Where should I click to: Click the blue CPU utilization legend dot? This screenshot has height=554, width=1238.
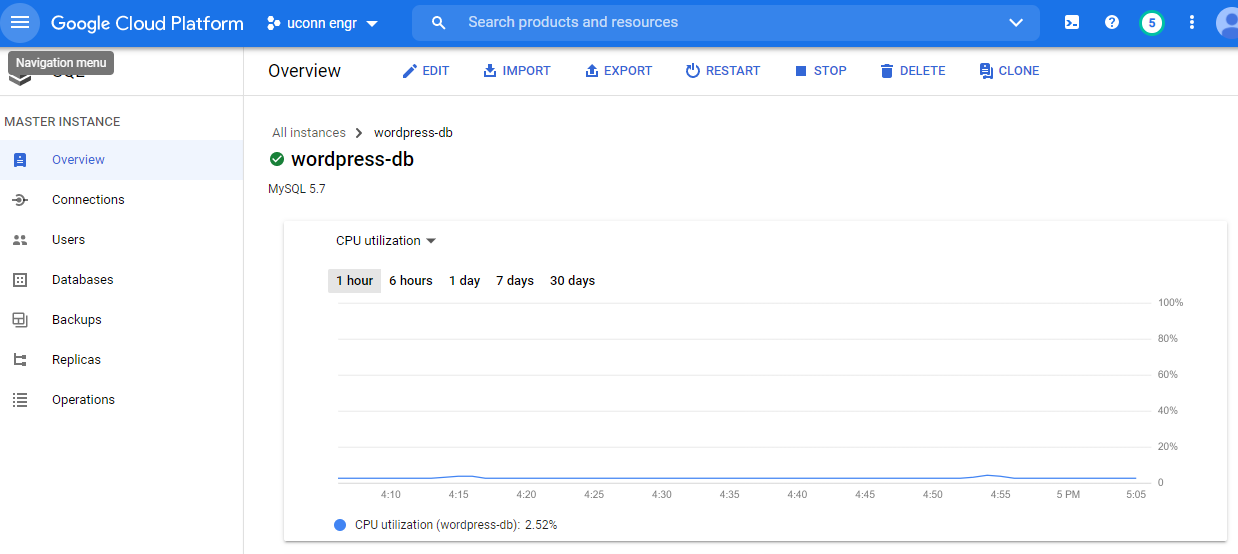(340, 525)
